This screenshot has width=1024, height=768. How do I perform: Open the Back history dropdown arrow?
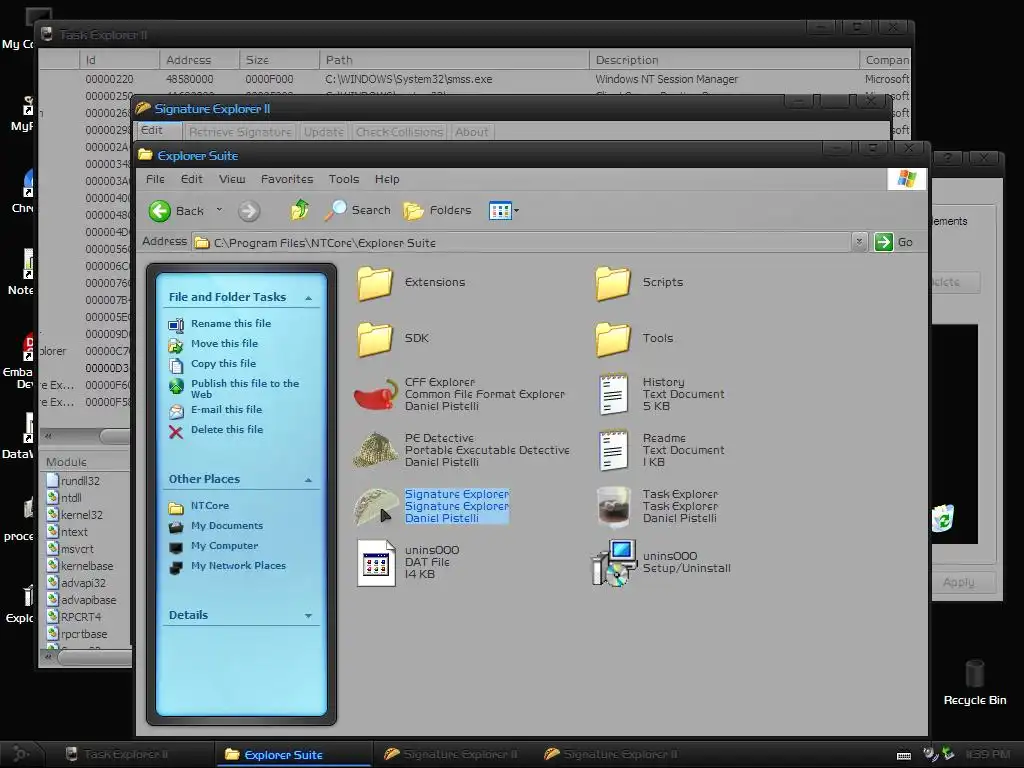[x=219, y=210]
